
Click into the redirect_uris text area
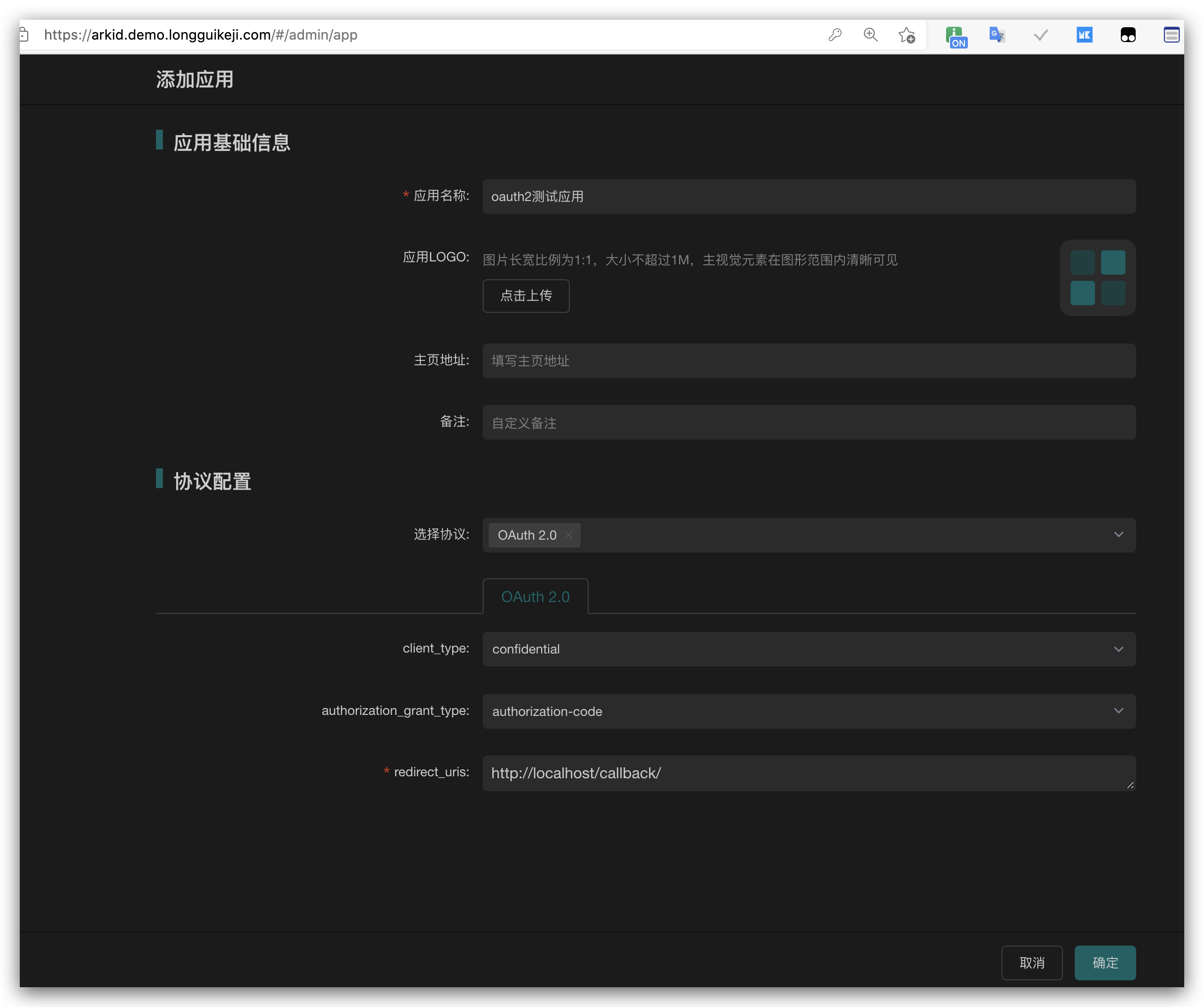click(x=808, y=773)
